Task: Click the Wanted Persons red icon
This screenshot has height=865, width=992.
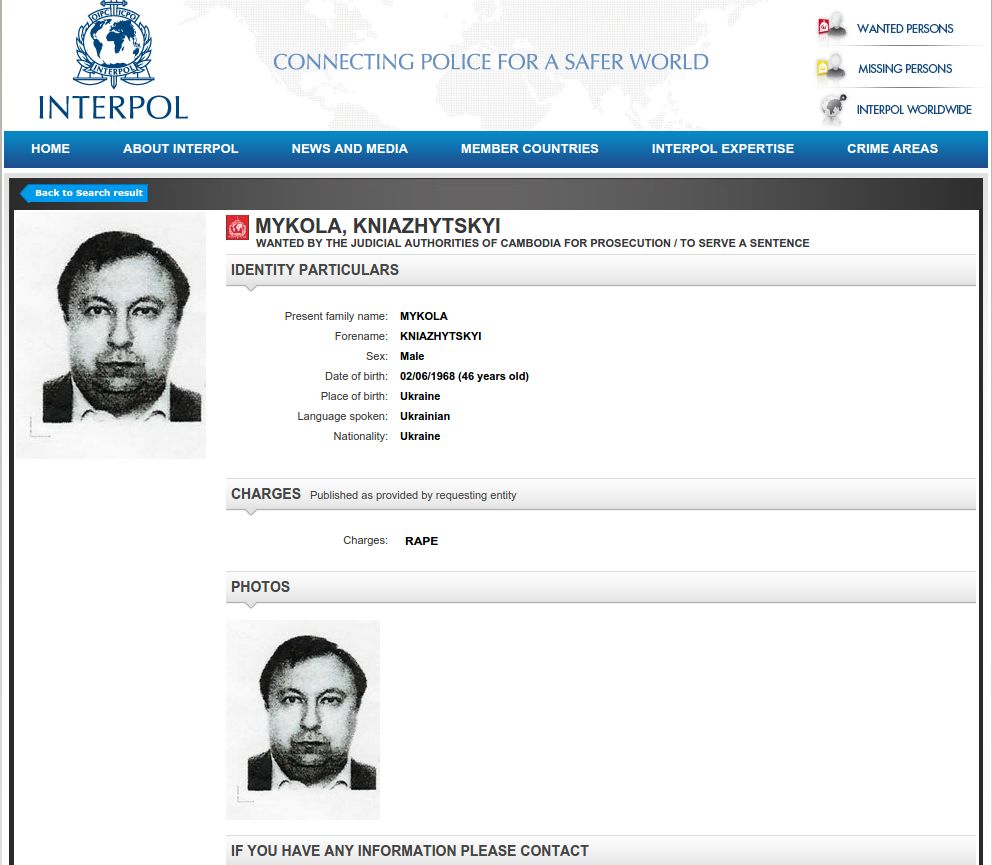Action: pos(832,27)
